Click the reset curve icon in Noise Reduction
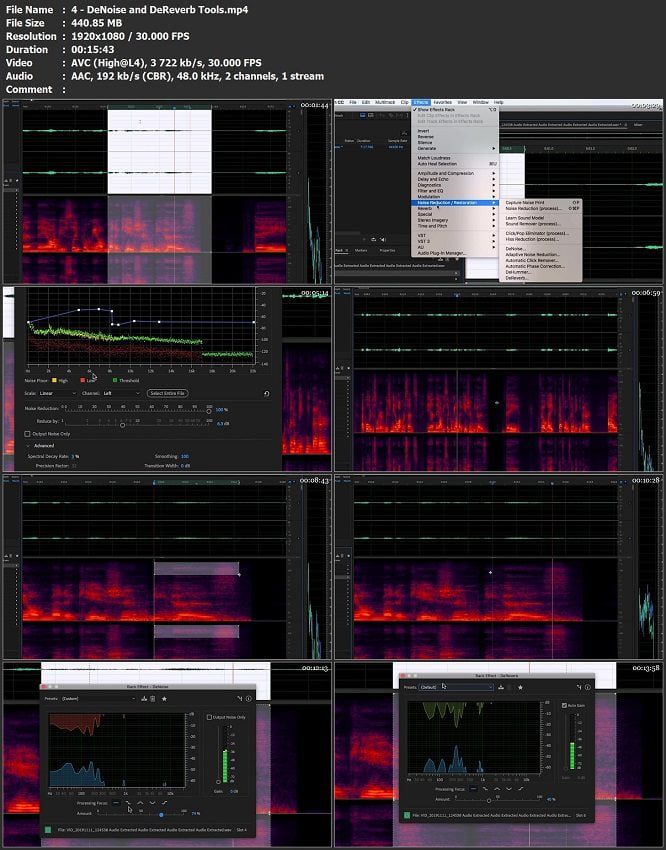Viewport: 666px width, 850px height. 266,394
